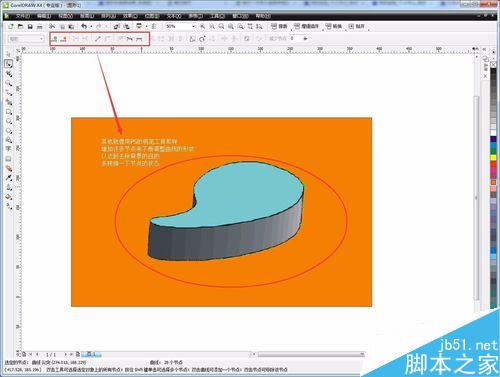Select the Text tool
This screenshot has height=377, width=500.
[x=9, y=149]
